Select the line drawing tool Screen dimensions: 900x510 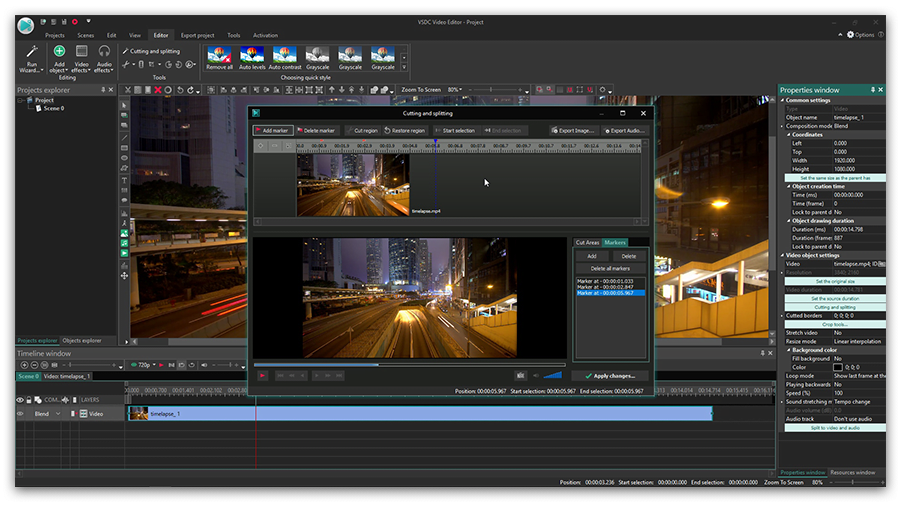click(124, 138)
